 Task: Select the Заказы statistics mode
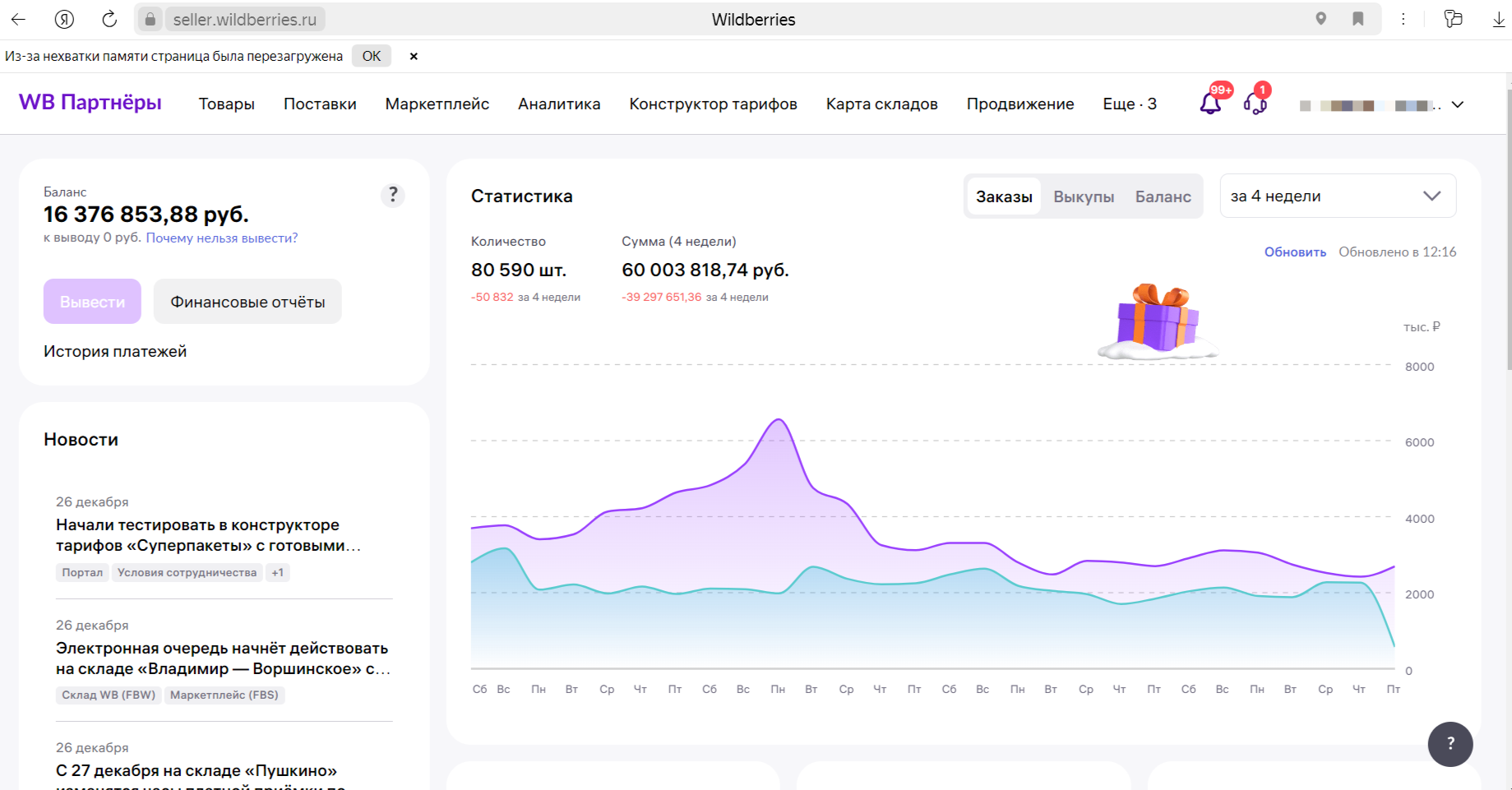(x=1005, y=196)
